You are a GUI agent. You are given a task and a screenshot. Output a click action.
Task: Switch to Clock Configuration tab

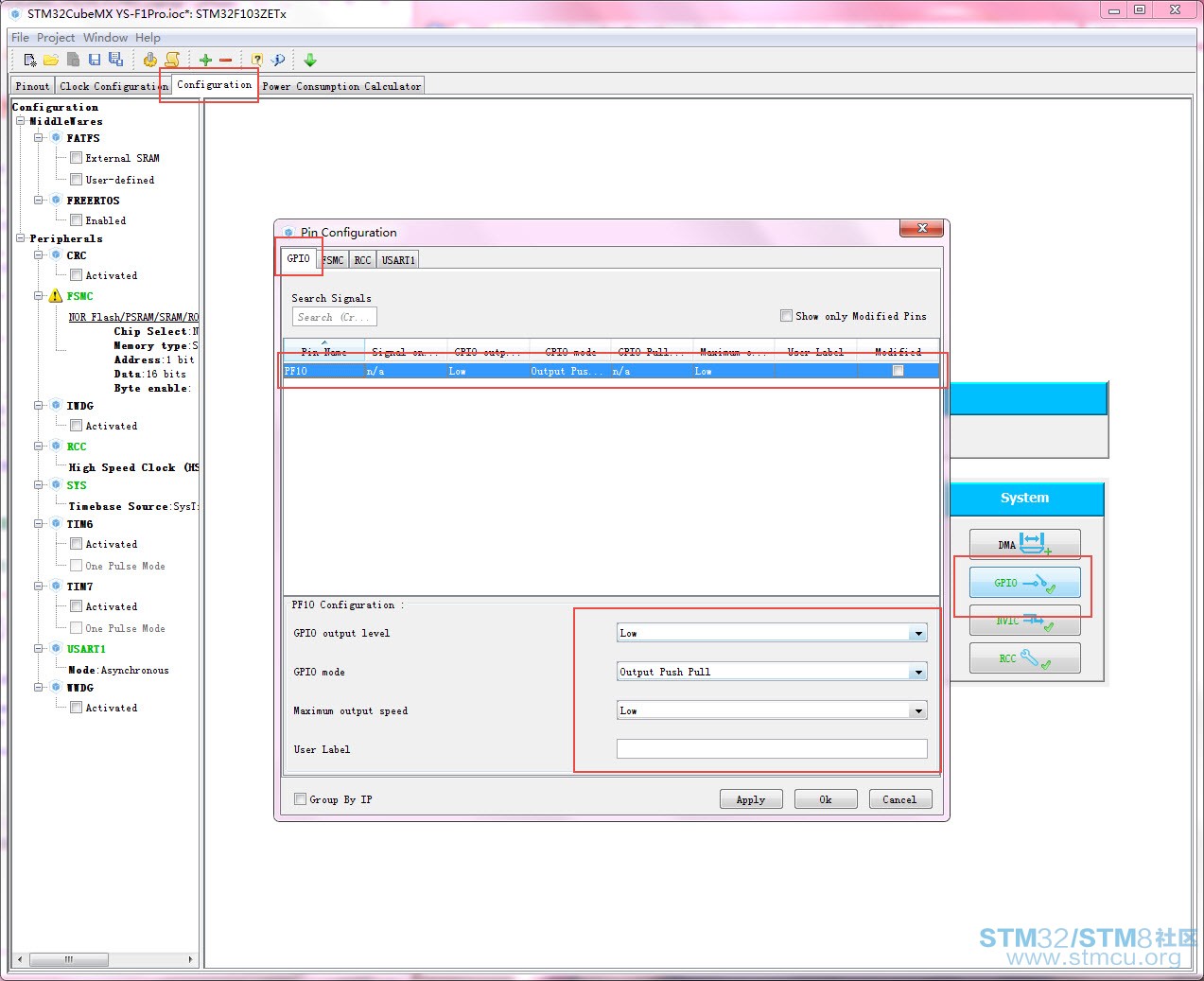[113, 86]
